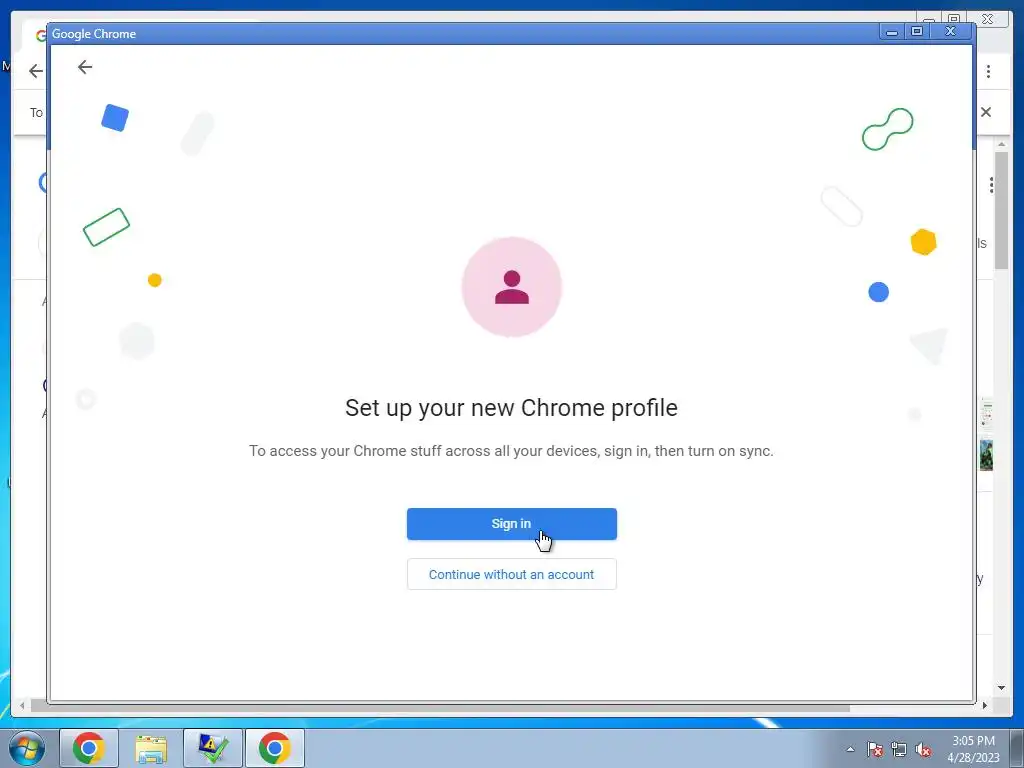This screenshot has height=768, width=1024.
Task: Choose Continue without an account
Action: click(x=511, y=574)
